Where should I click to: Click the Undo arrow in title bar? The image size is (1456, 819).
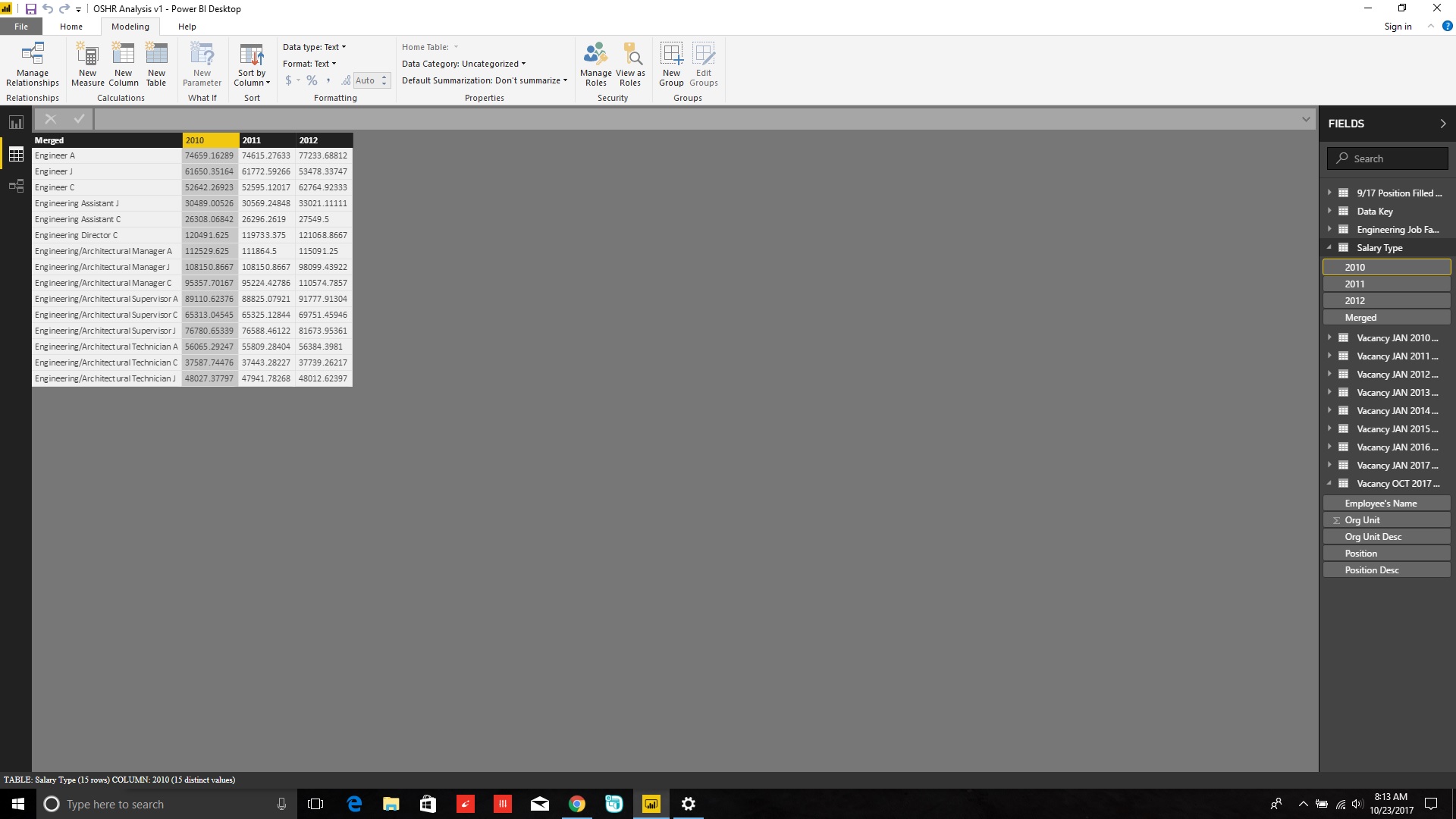click(x=48, y=9)
